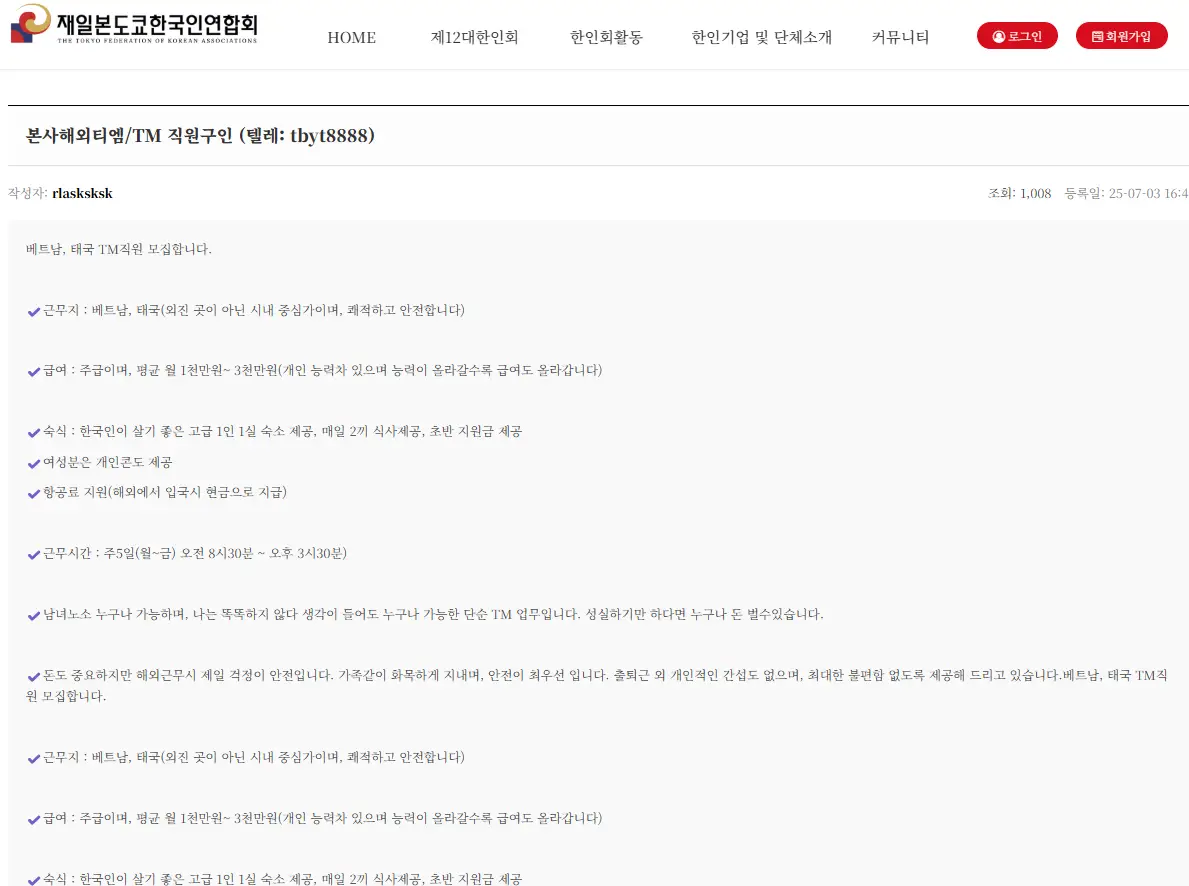Viewport: 1189px width, 886px height.
Task: Click the 회원가입 button
Action: pos(1122,36)
